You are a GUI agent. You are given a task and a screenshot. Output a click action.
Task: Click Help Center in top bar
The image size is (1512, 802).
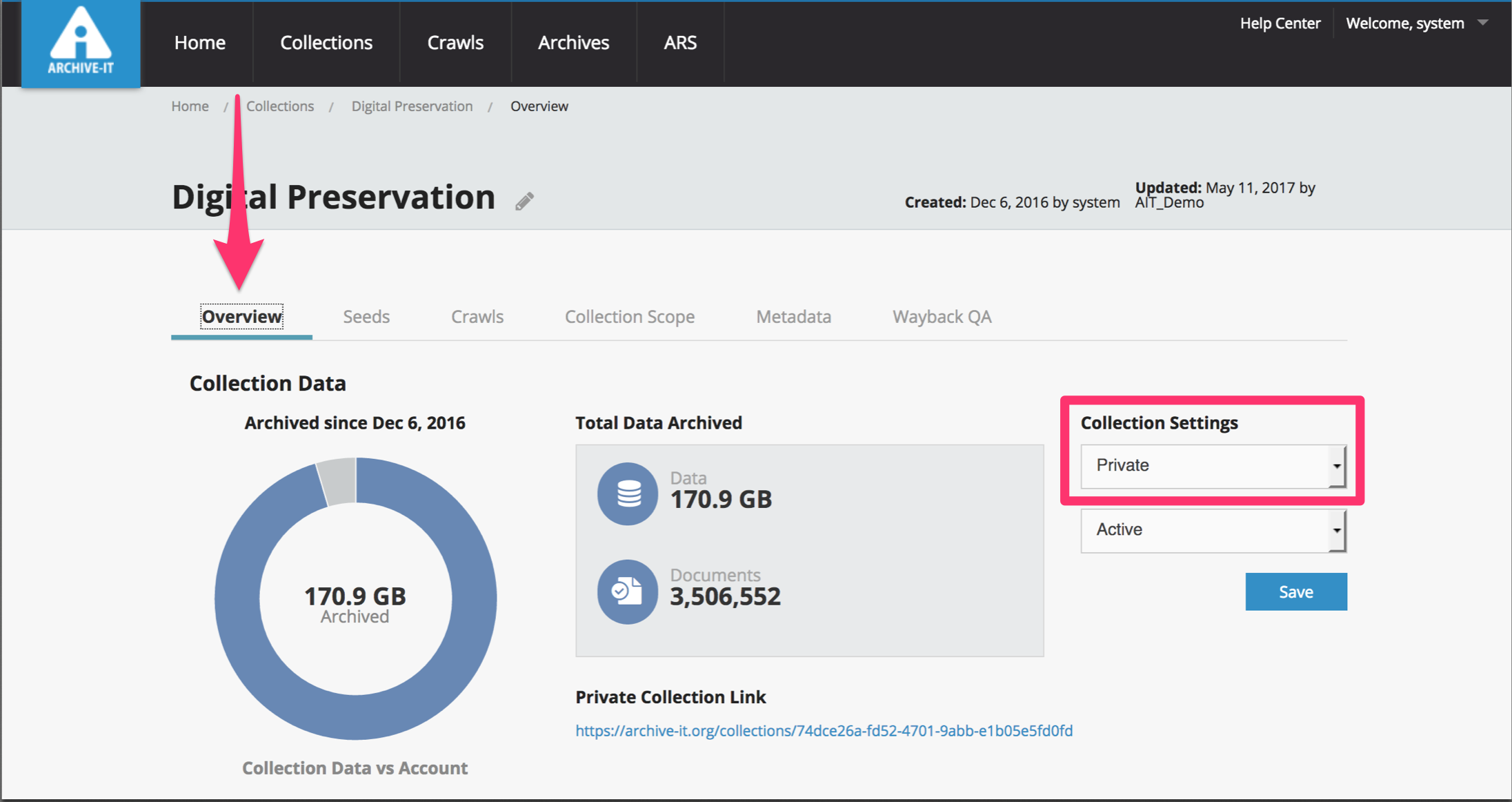1280,23
